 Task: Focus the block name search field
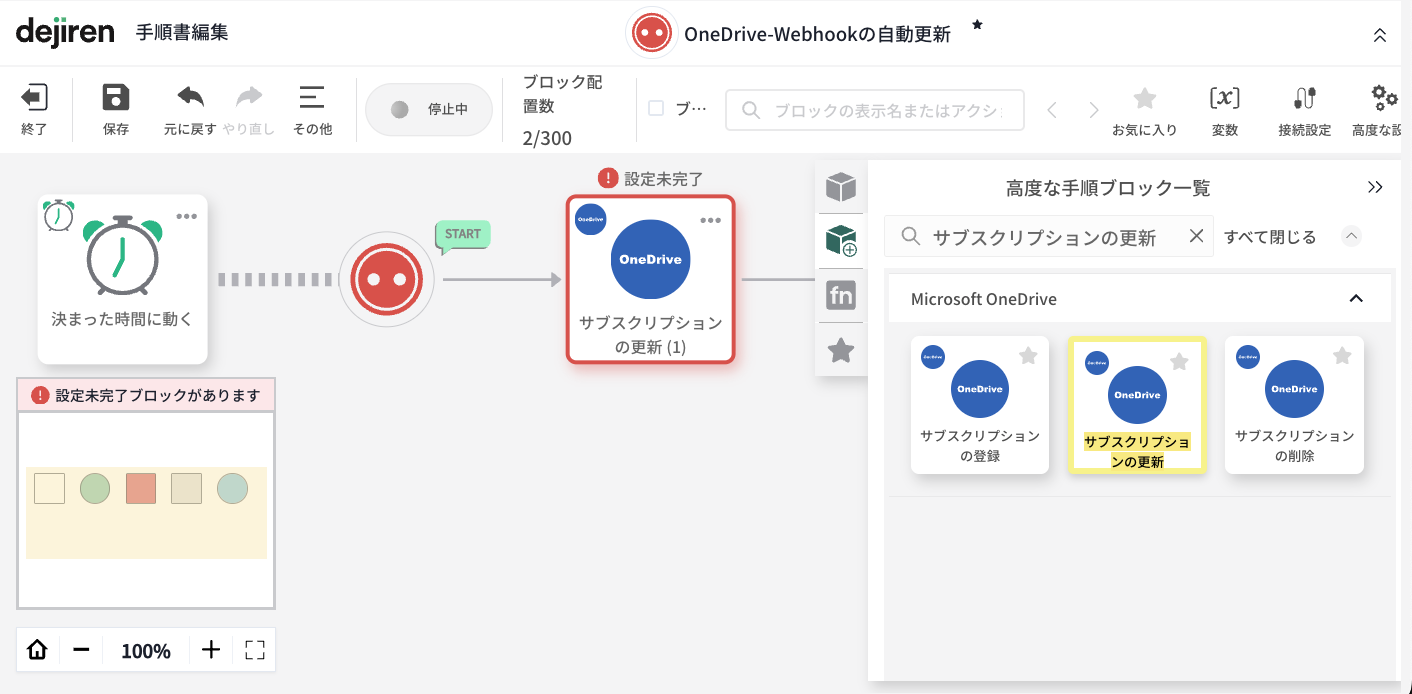point(875,110)
